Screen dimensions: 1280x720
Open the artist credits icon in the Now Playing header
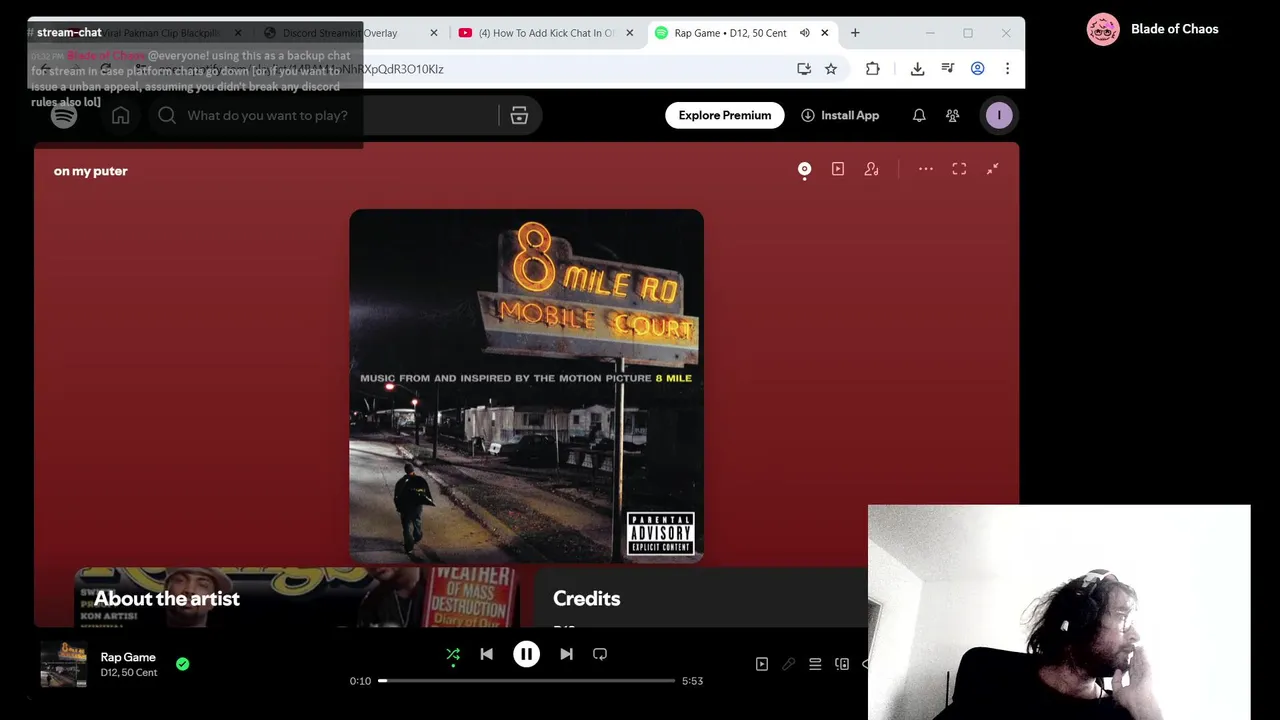coord(872,169)
